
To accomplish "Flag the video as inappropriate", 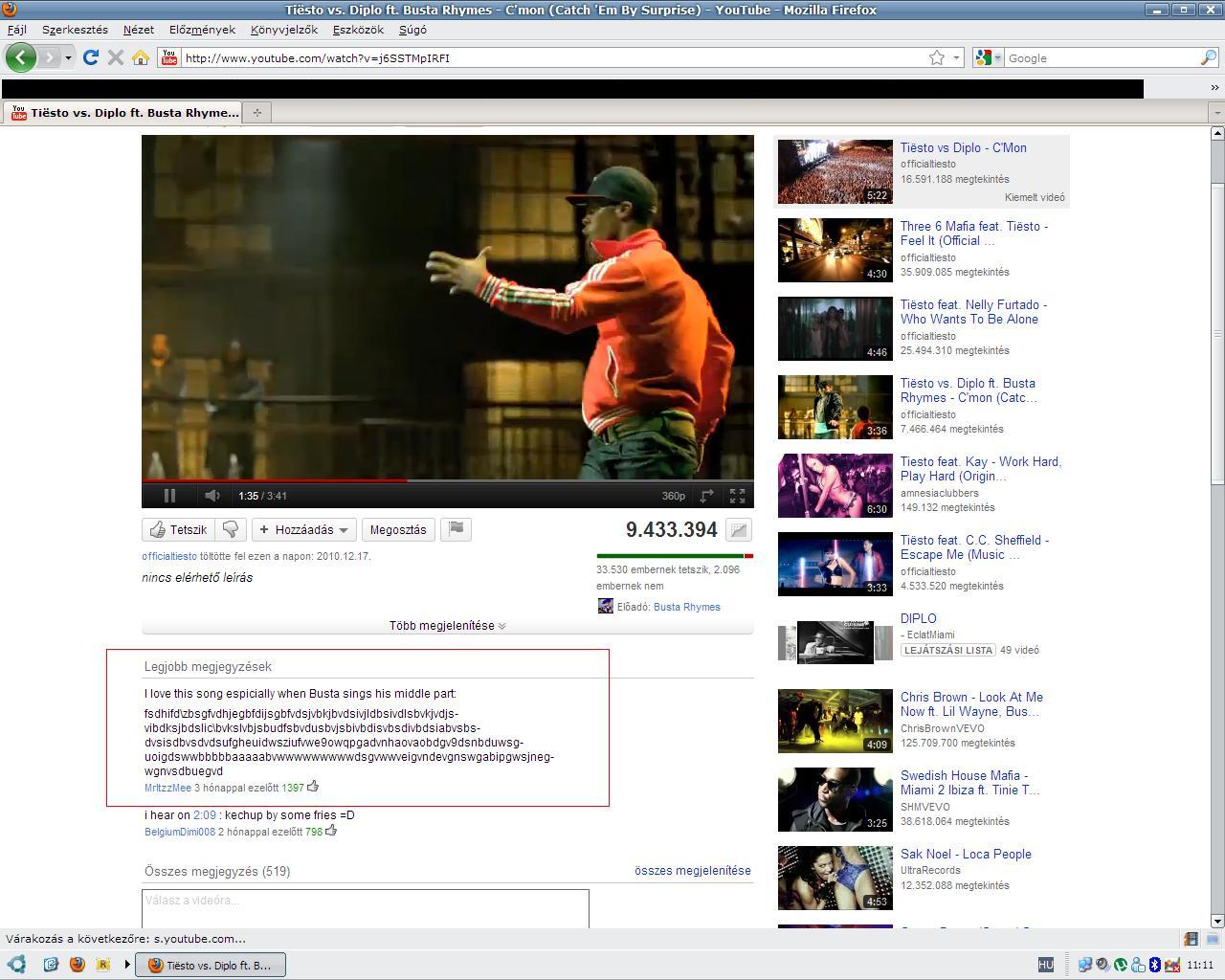I will click(457, 529).
